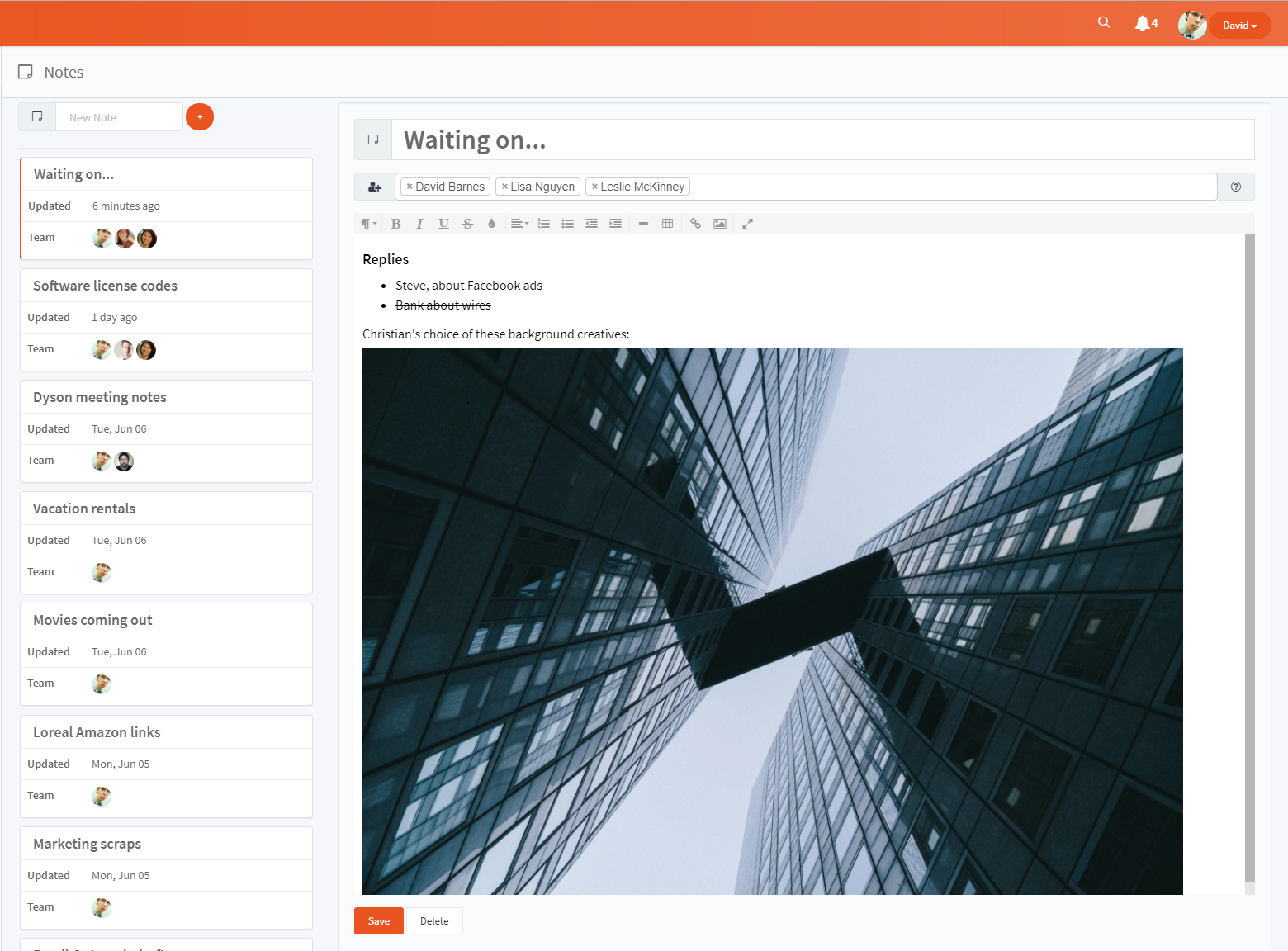The width and height of the screenshot is (1288, 951).
Task: Click second avatar on 'Dyson meeting notes' card
Action: point(124,461)
